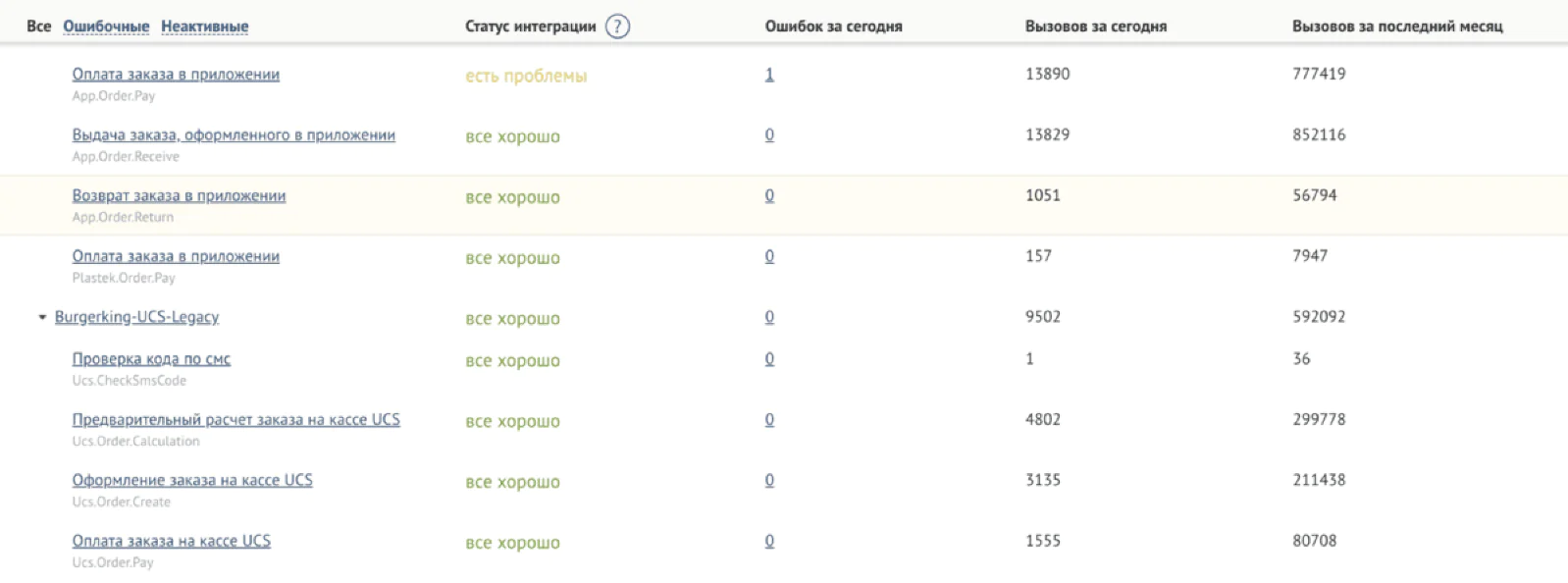
Task: Click today's calls value 1051
Action: pyautogui.click(x=1043, y=196)
